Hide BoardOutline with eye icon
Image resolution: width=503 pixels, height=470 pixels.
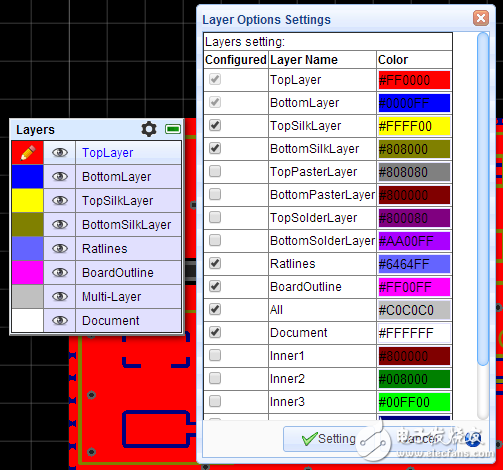click(60, 273)
